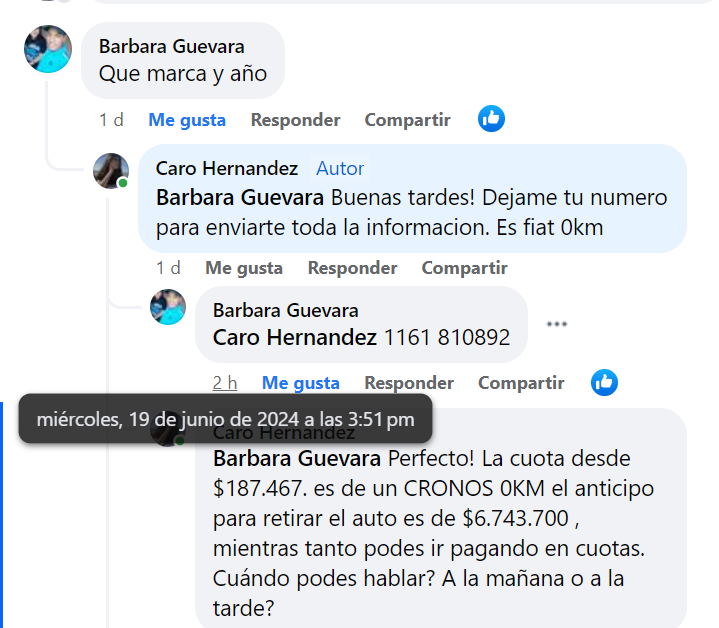Toggle Me gusta on the 'Que marca y año' comment

(x=187, y=120)
